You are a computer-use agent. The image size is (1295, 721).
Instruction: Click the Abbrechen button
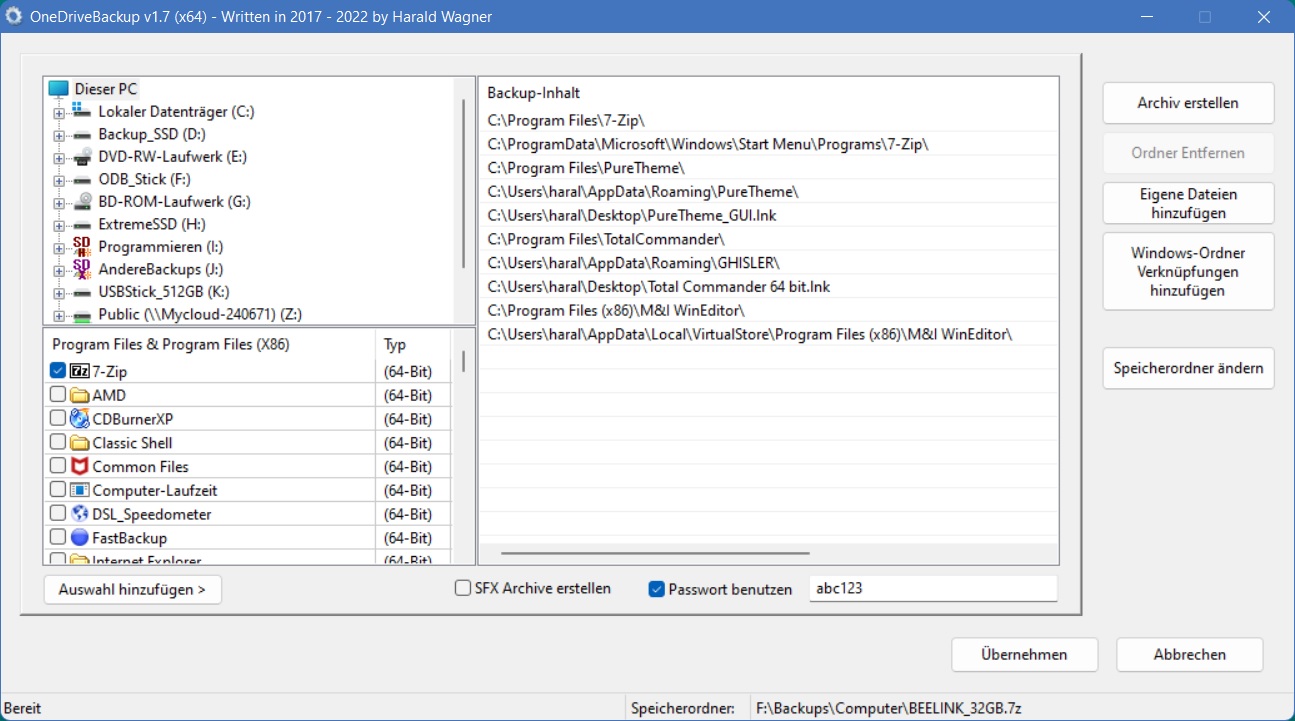tap(1190, 655)
